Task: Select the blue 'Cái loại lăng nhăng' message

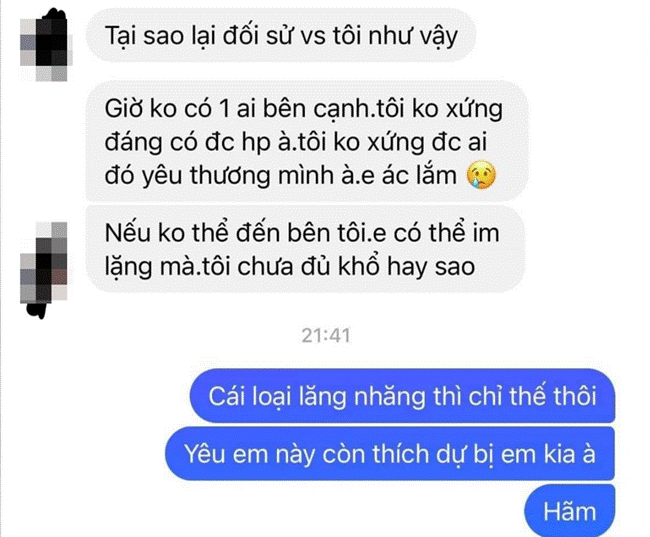Action: (x=402, y=396)
